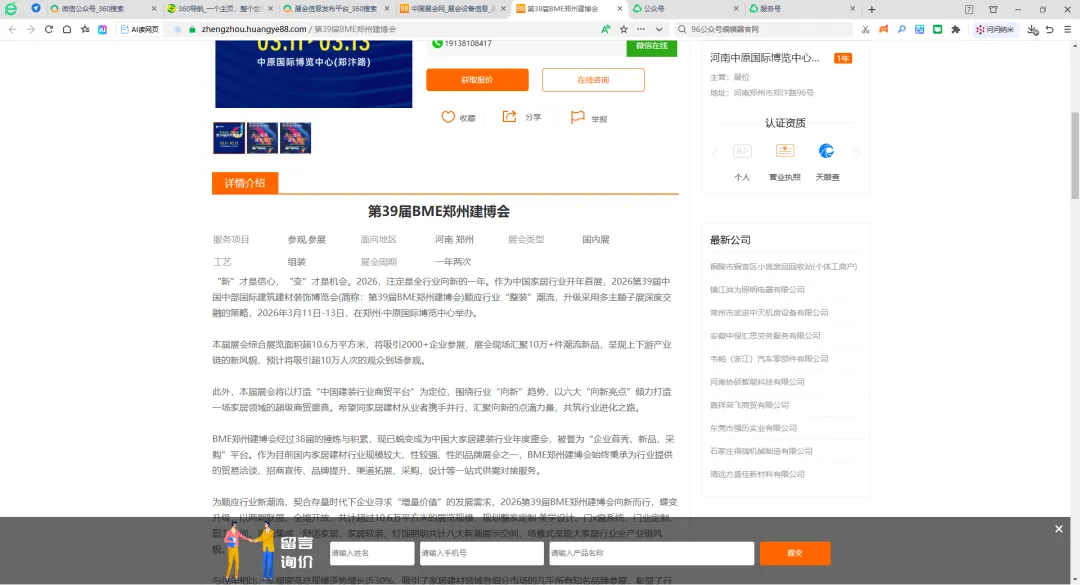Click the 举报 flag icon
Viewport: 1080px width, 585px height.
pyautogui.click(x=577, y=118)
